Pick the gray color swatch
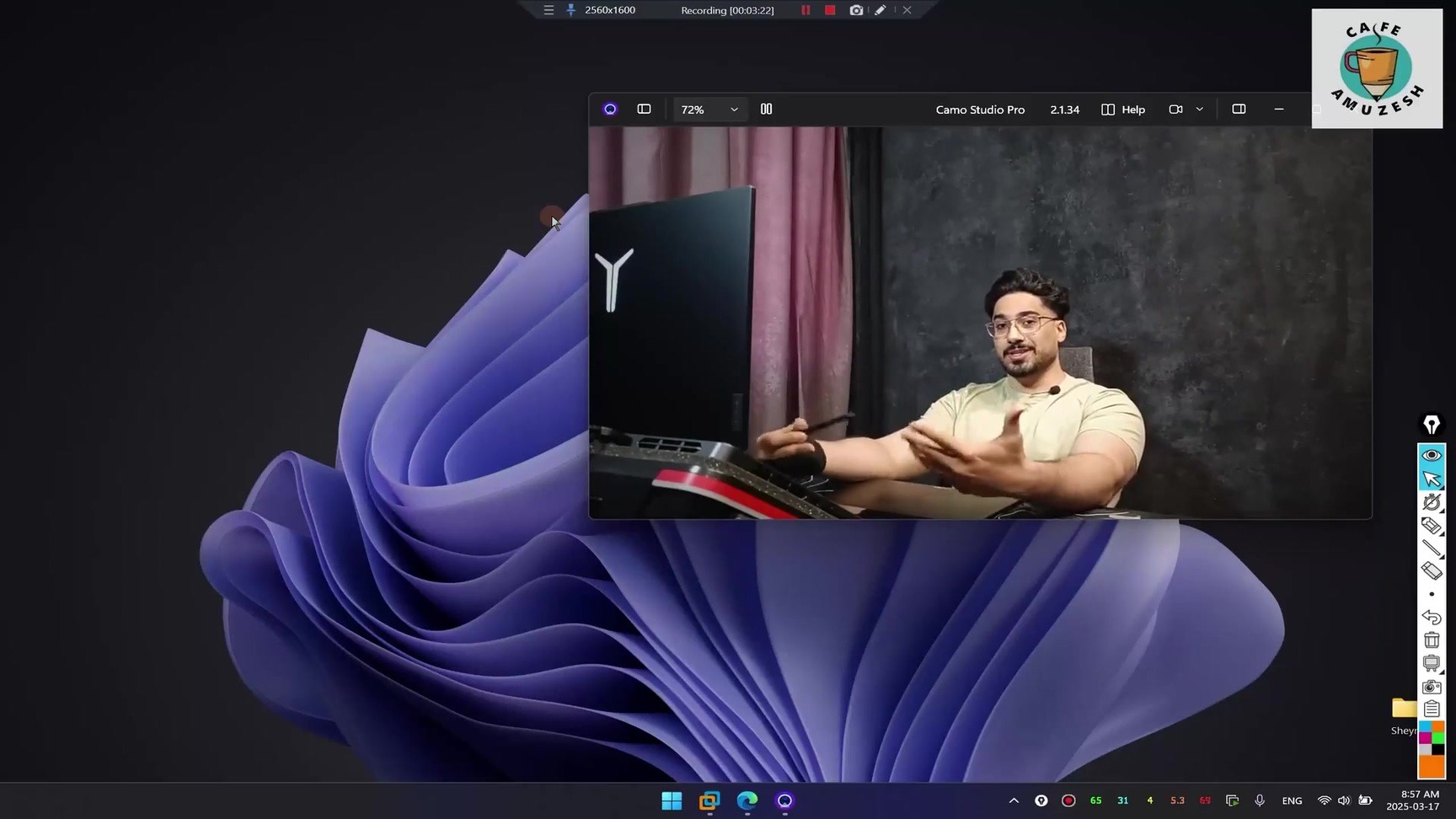This screenshot has width=1456, height=819. [1426, 749]
